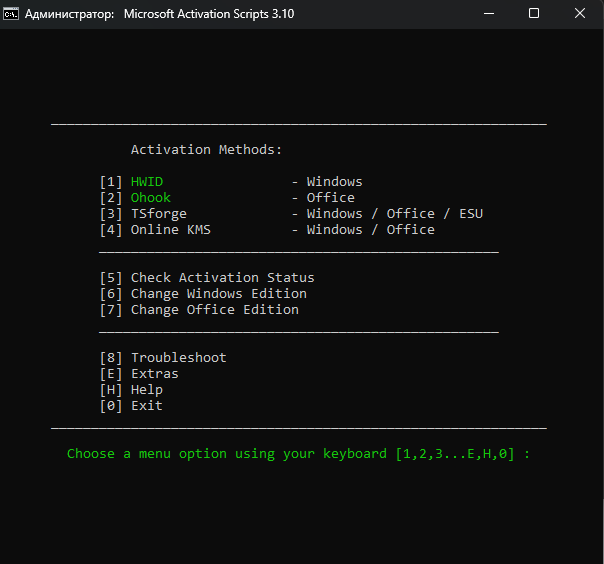
Task: Click "Windows / Office" beside Online KMS
Action: tap(371, 230)
